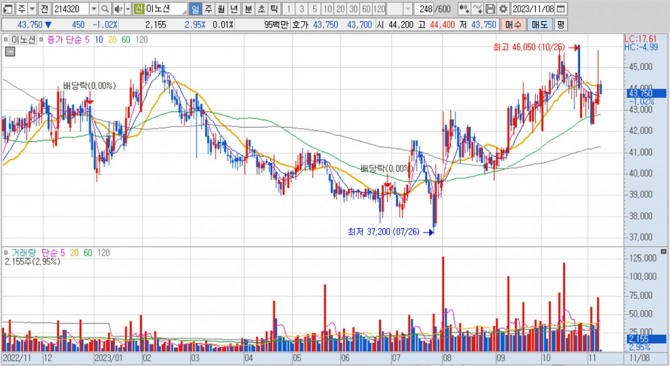Image resolution: width=670 pixels, height=366 pixels.
Task: Click the blue 매도 sell button
Action: click(x=539, y=25)
